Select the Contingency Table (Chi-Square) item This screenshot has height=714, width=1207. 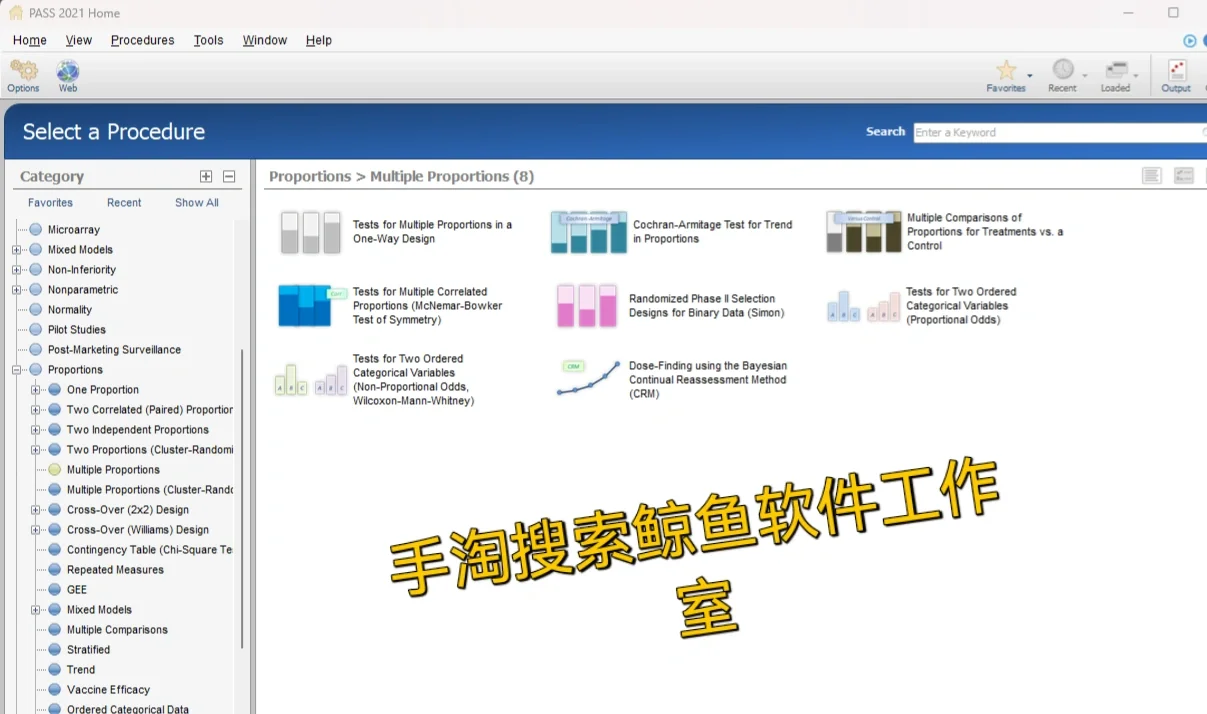[x=150, y=550]
